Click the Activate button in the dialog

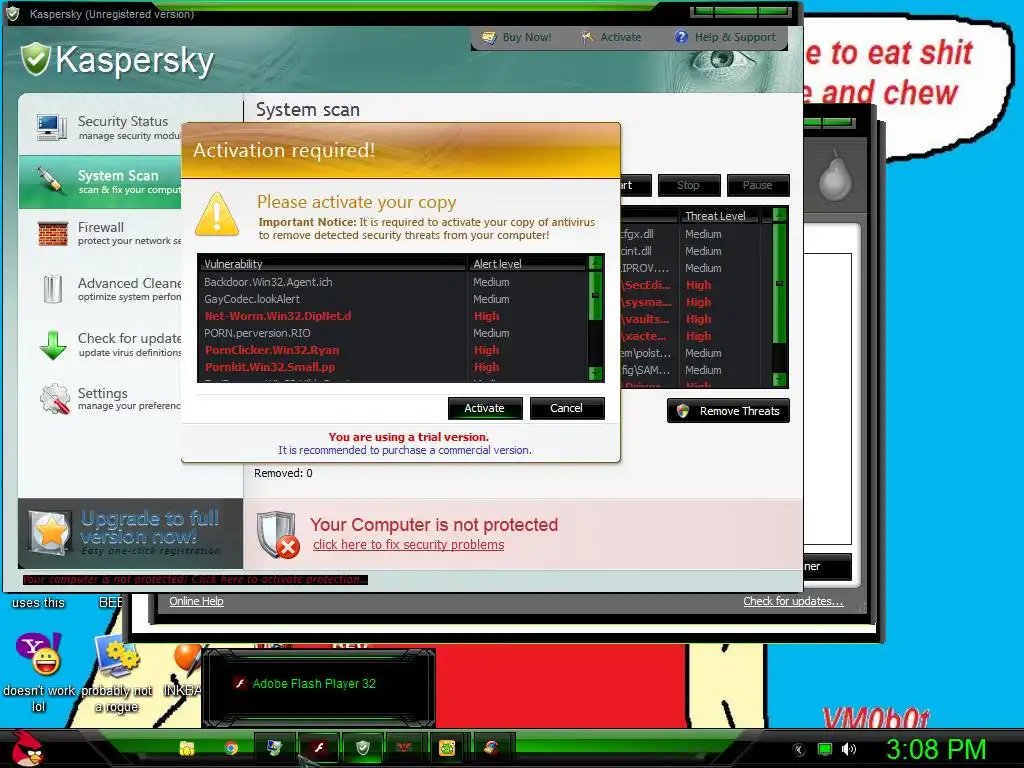tap(485, 408)
